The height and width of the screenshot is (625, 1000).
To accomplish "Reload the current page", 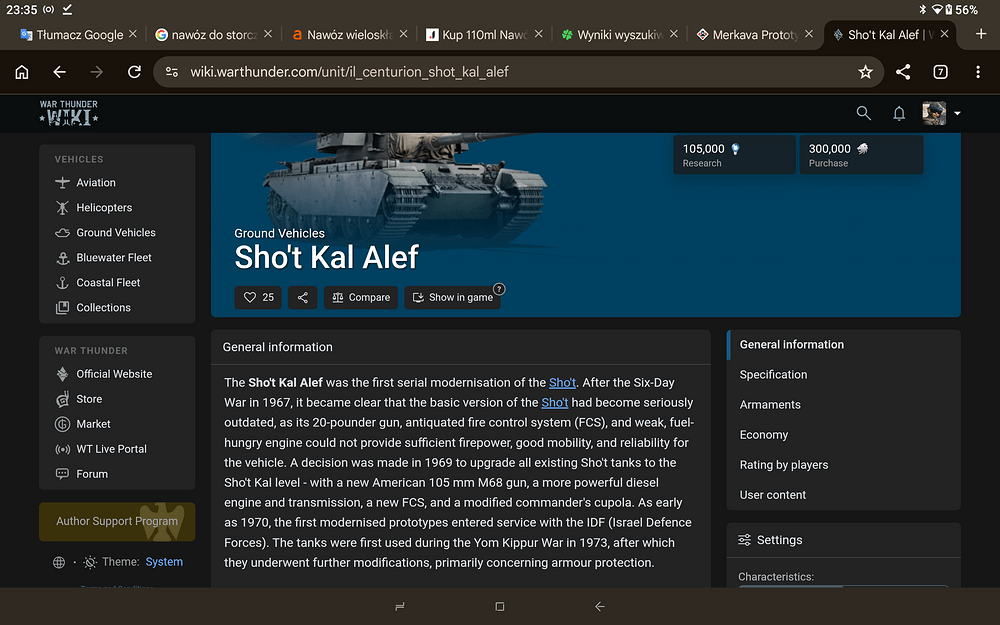I will tap(134, 72).
